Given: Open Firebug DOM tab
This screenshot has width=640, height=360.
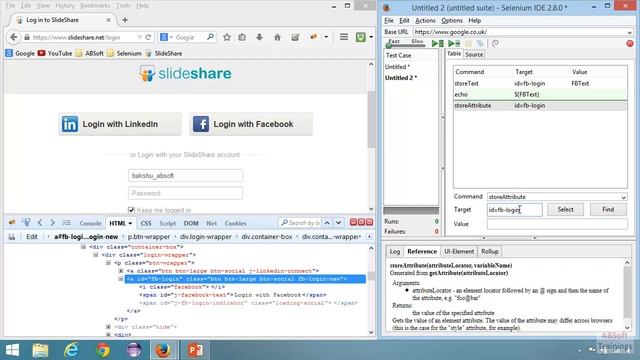Looking at the screenshot, I should [191, 223].
